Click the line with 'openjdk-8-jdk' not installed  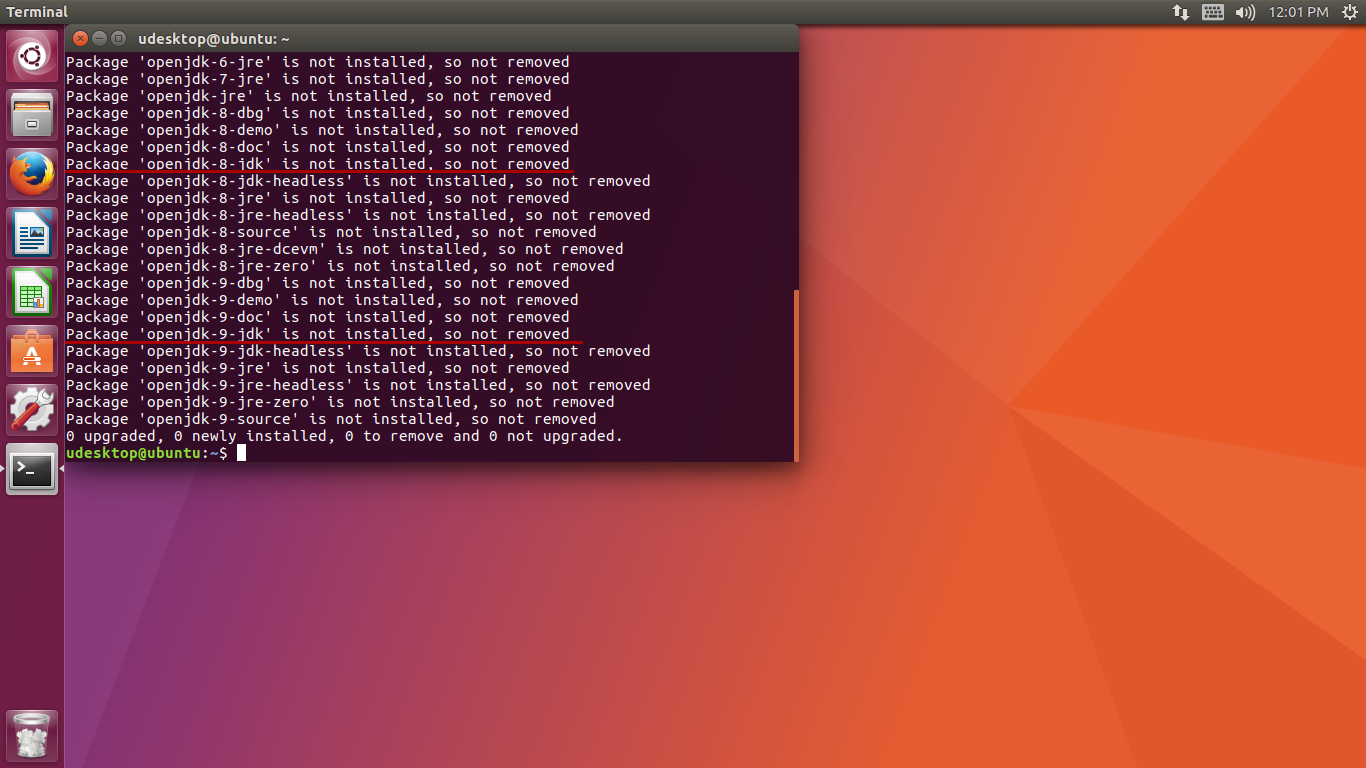(x=318, y=164)
